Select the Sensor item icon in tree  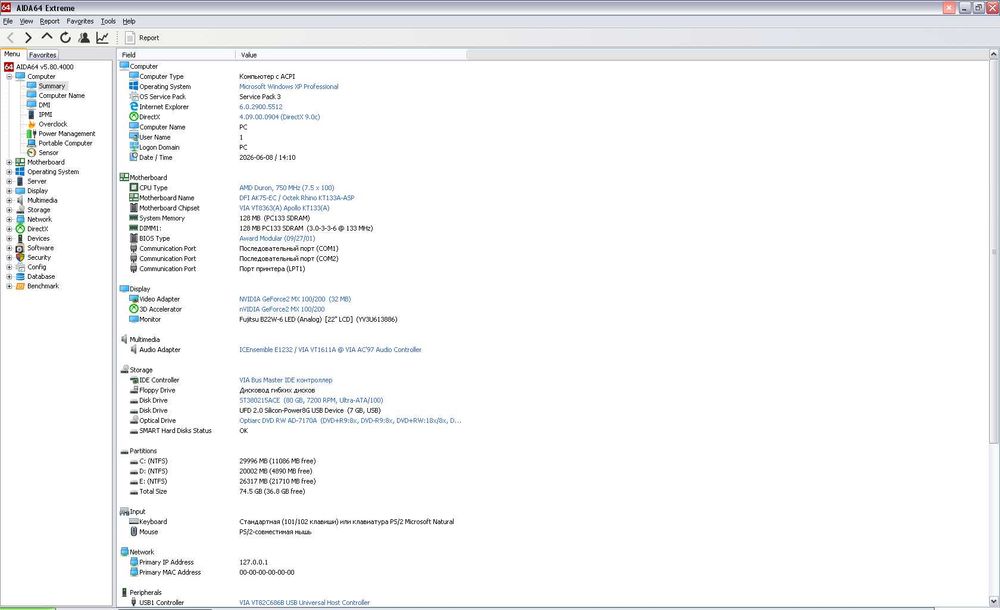click(x=31, y=152)
